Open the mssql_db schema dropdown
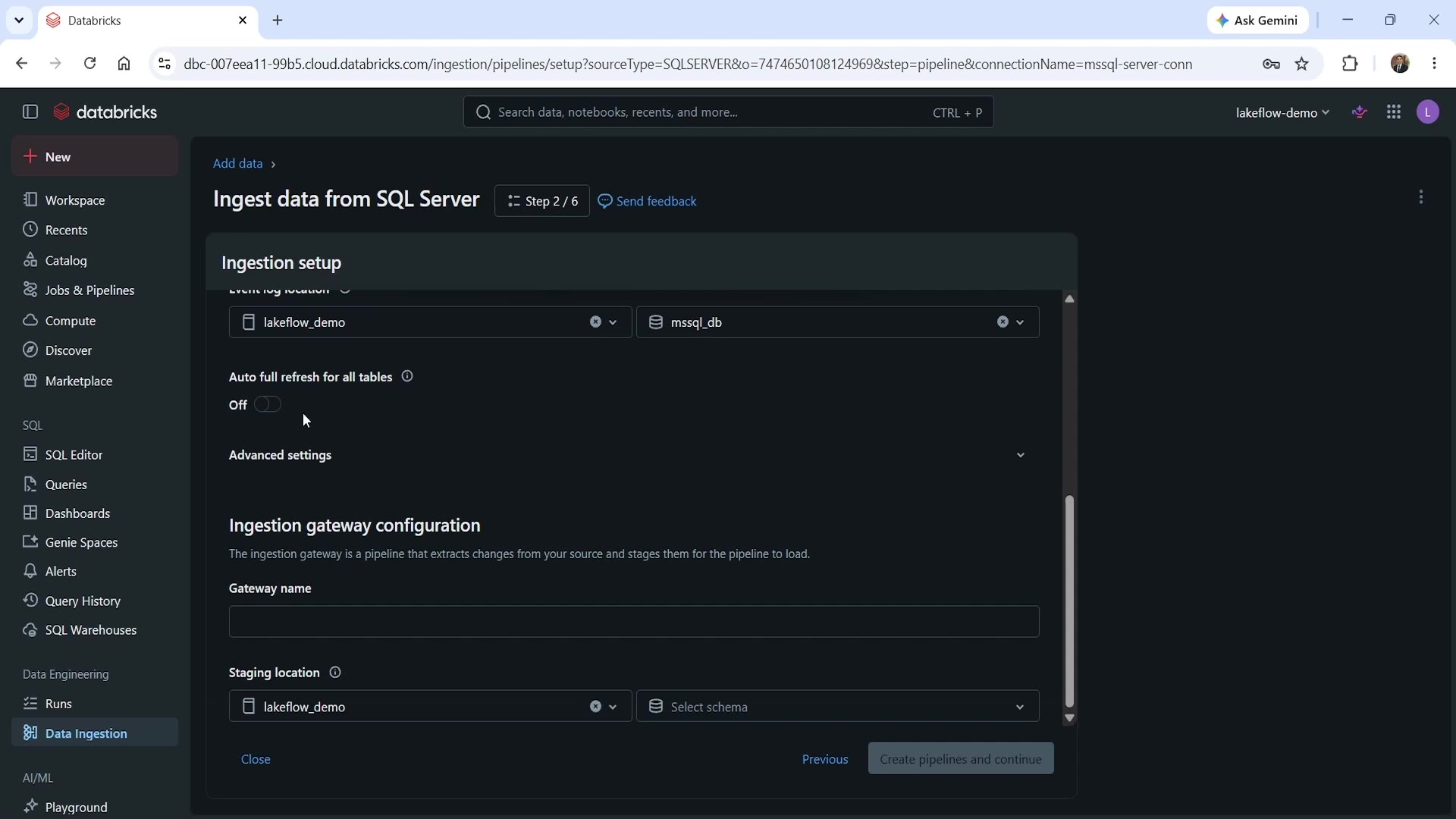Screen dimensions: 1456x819 pyautogui.click(x=1020, y=322)
